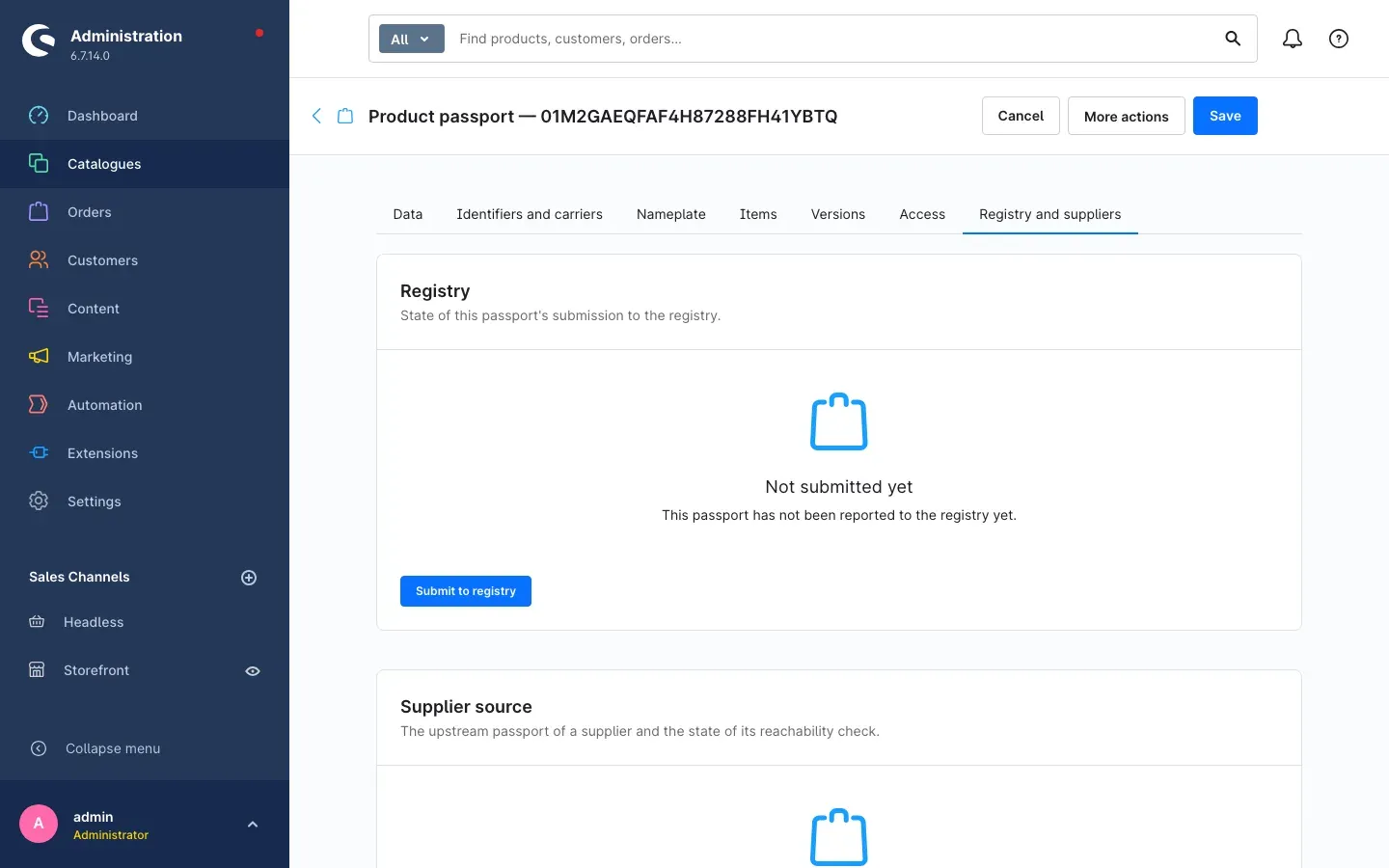Open the Headless sales channel
Viewport: 1389px width, 868px height.
pyautogui.click(x=94, y=622)
